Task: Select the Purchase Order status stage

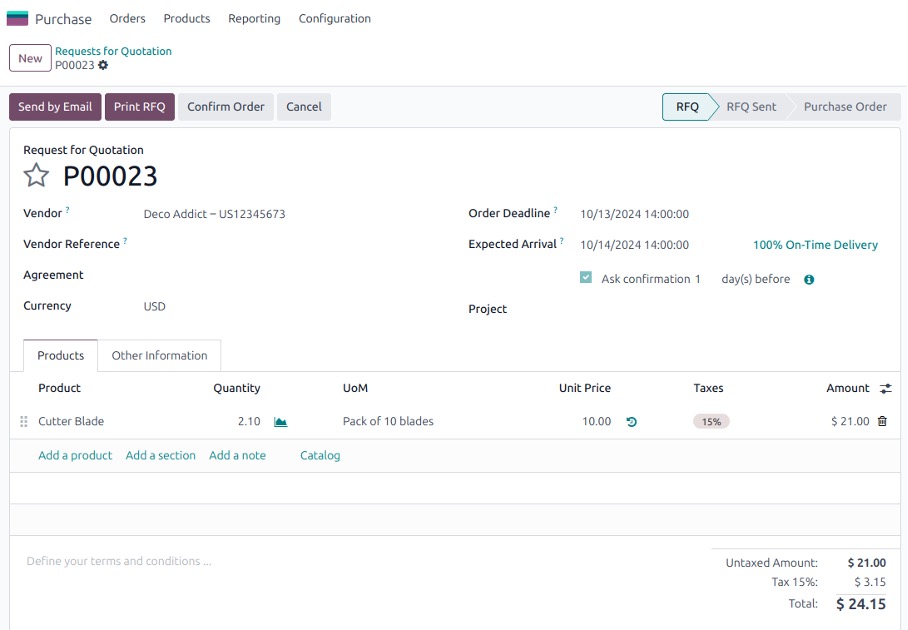Action: pyautogui.click(x=845, y=107)
